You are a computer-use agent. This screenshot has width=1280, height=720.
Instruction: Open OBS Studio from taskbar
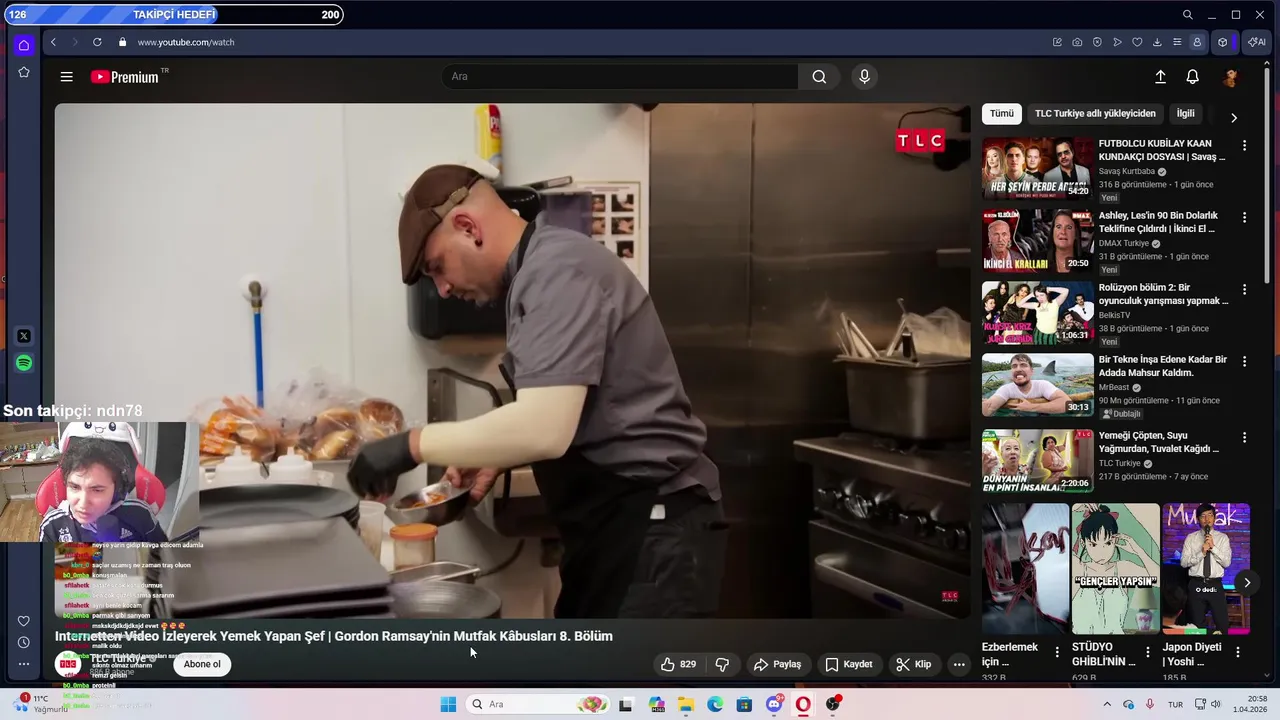pyautogui.click(x=833, y=705)
